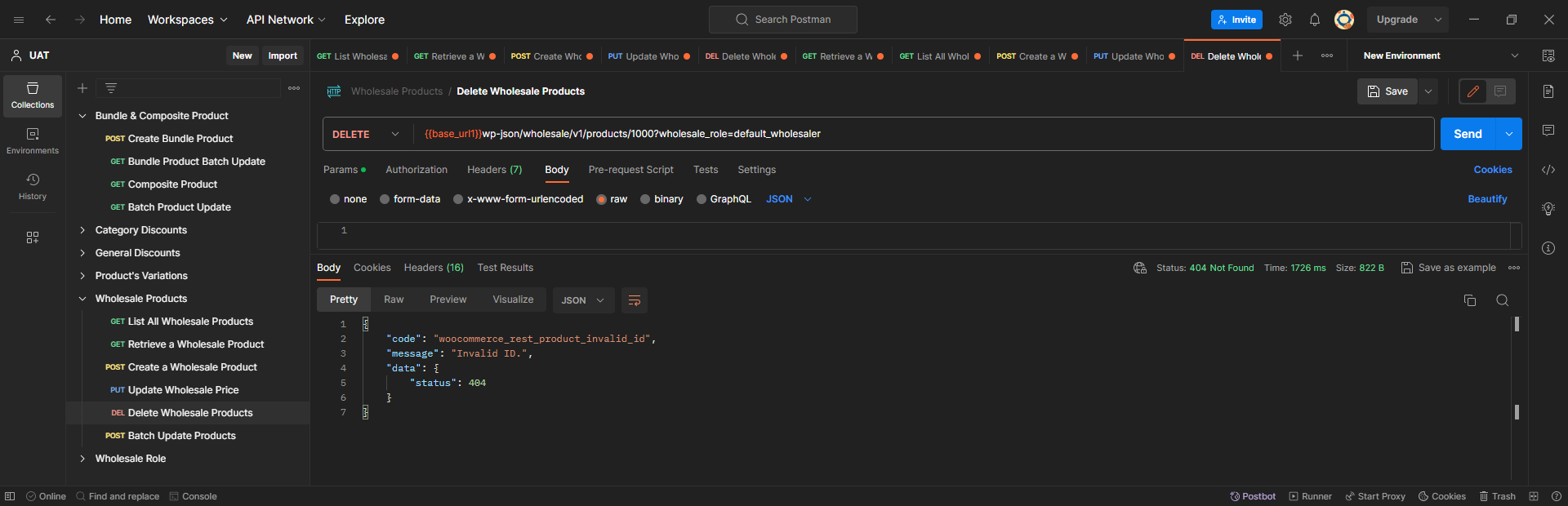Open the Test Results response tab

(x=506, y=268)
